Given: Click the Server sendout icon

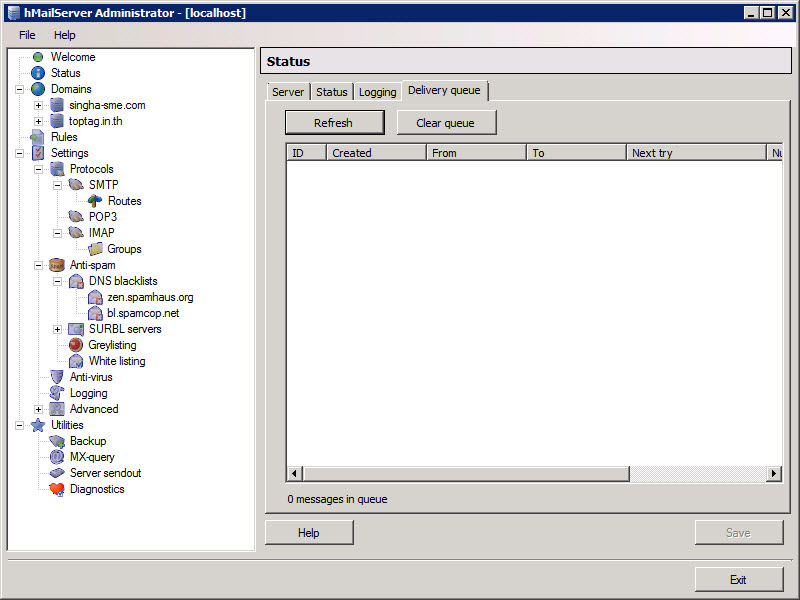Looking at the screenshot, I should (57, 473).
